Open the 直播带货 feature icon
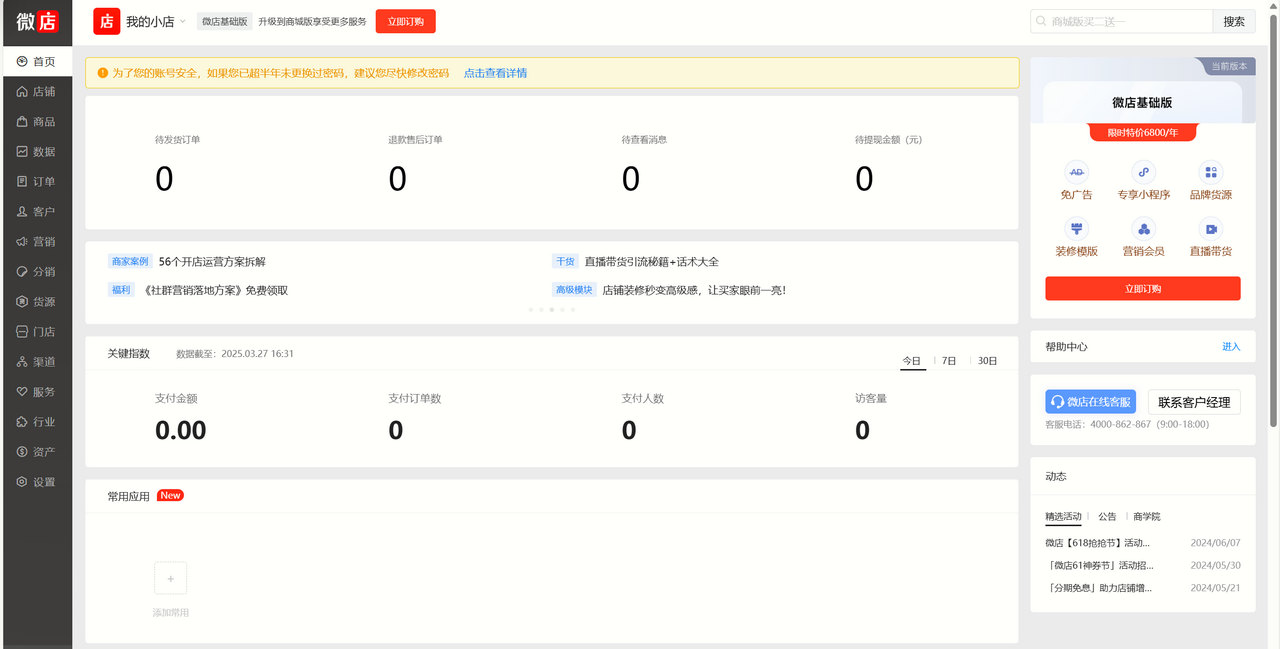This screenshot has width=1280, height=649. [1210, 237]
